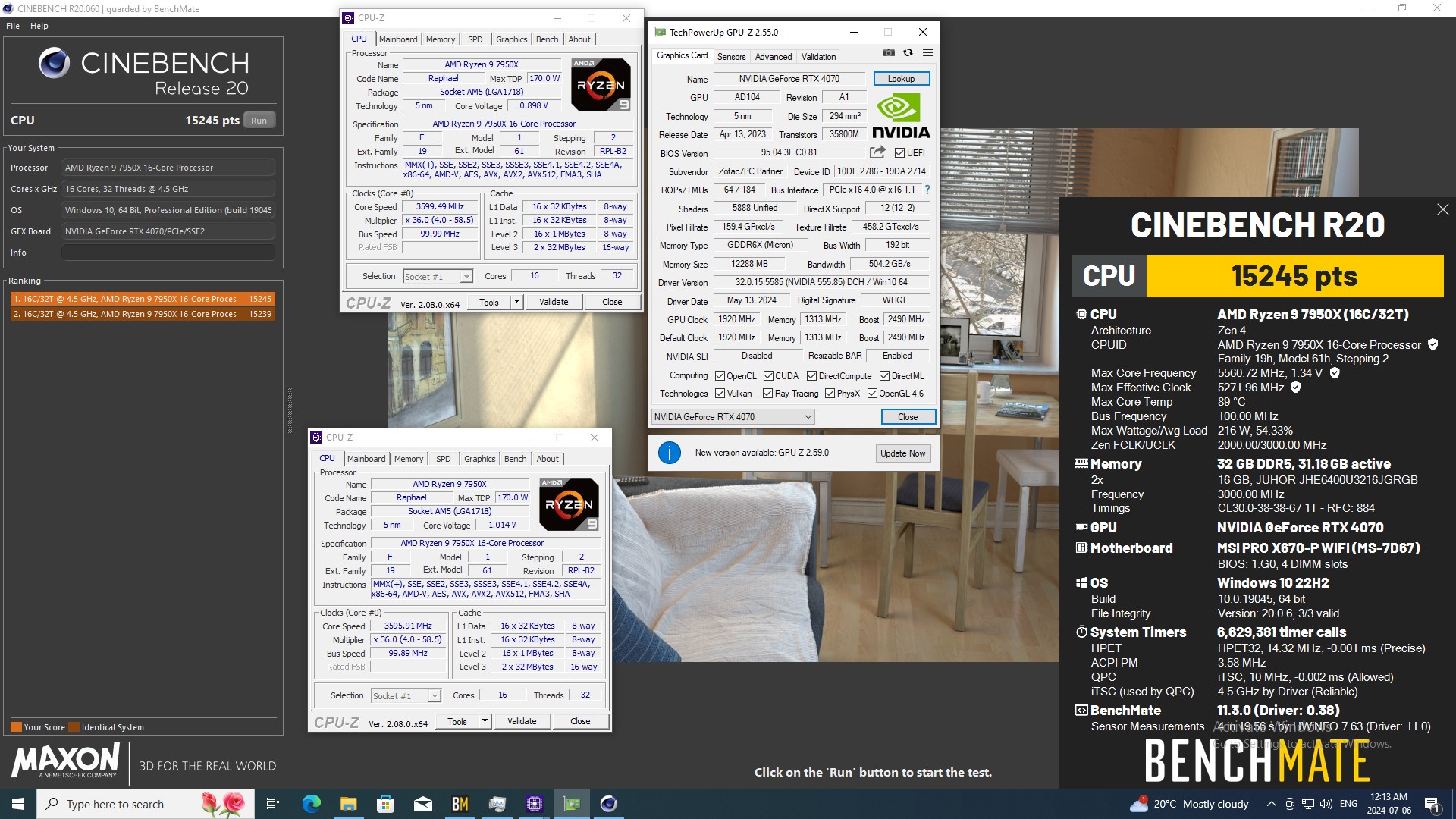Click the Cinebench sphere logo
This screenshot has height=819, width=1456.
54,63
